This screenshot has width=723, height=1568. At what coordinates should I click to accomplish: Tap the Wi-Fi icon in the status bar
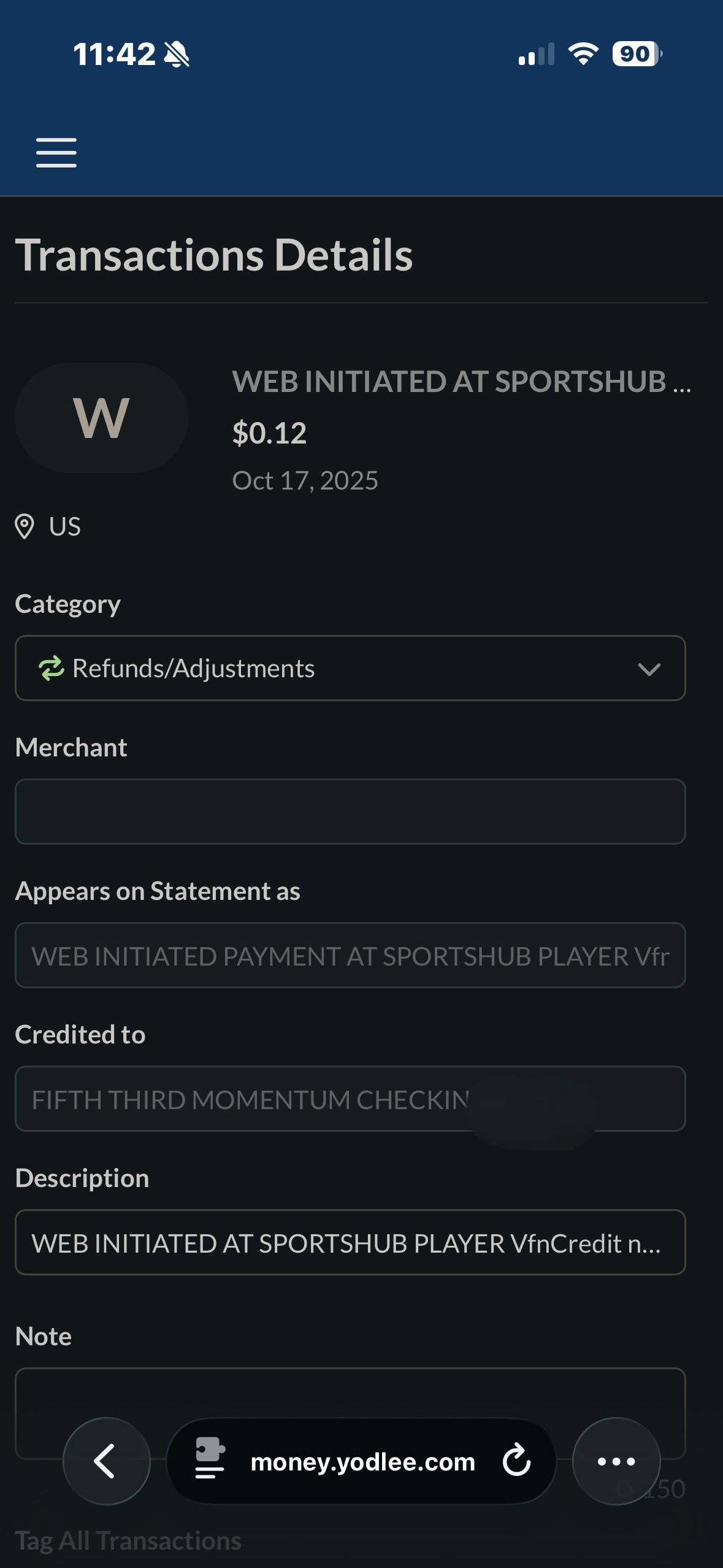click(583, 54)
